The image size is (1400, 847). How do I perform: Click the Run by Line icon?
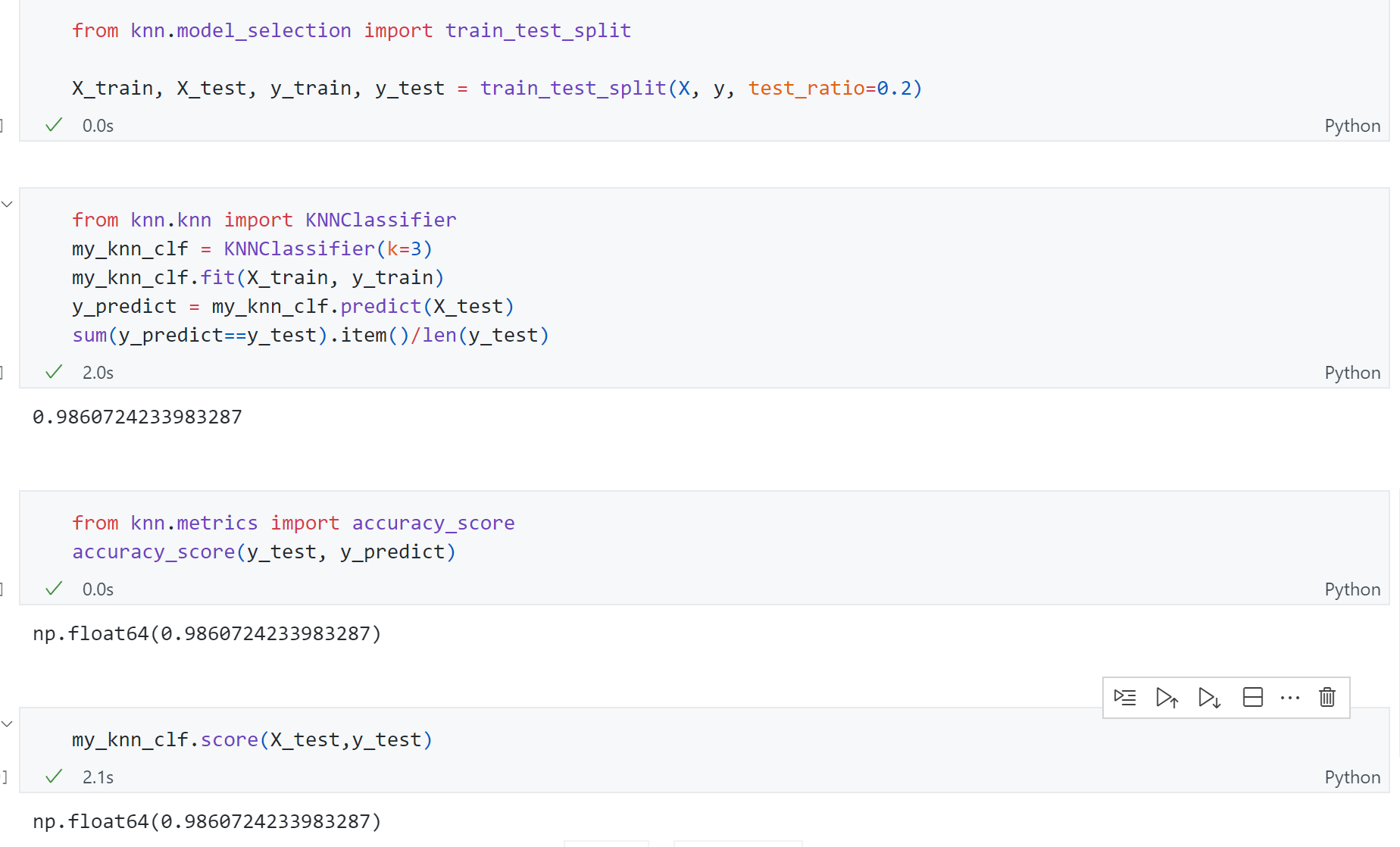click(x=1125, y=697)
